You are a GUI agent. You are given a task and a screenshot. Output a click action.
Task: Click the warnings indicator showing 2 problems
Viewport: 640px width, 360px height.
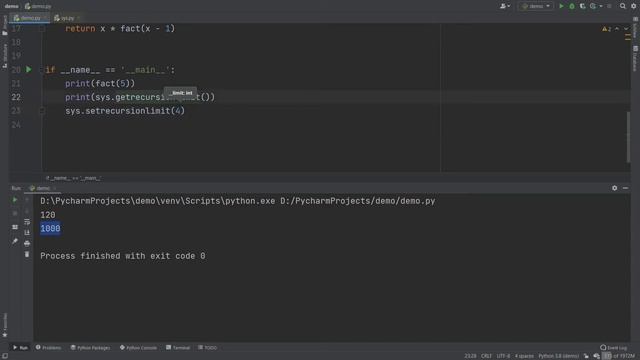(x=607, y=29)
